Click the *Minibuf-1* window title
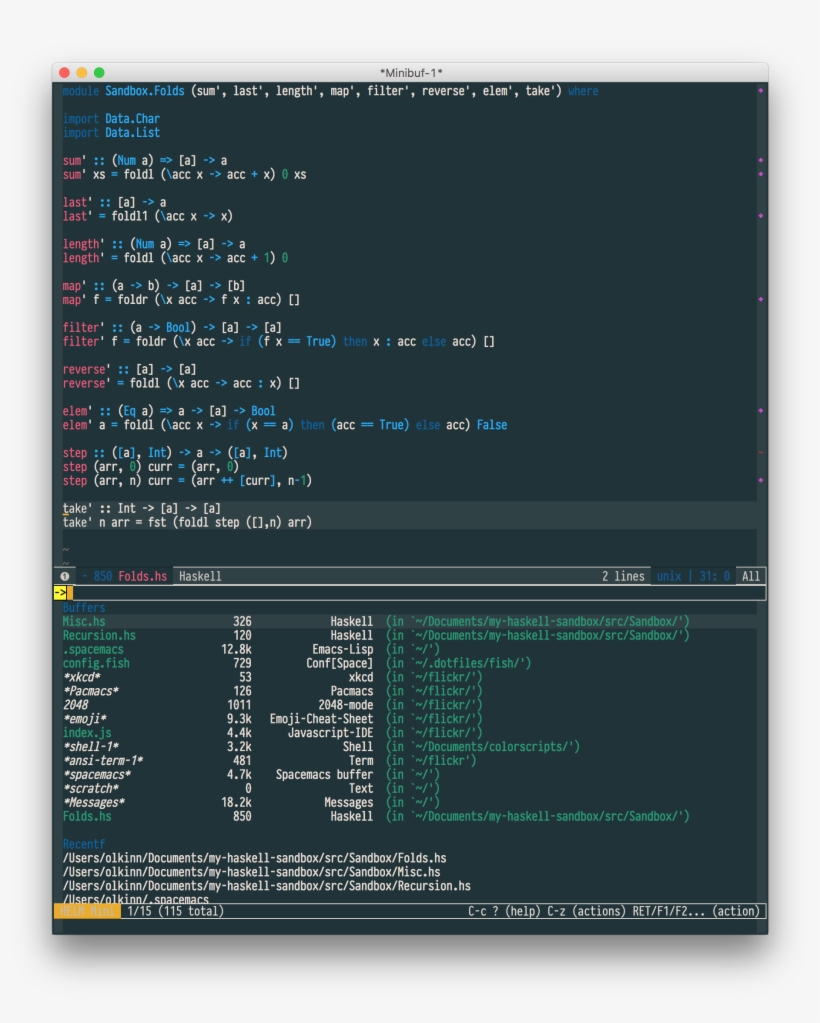 click(410, 72)
